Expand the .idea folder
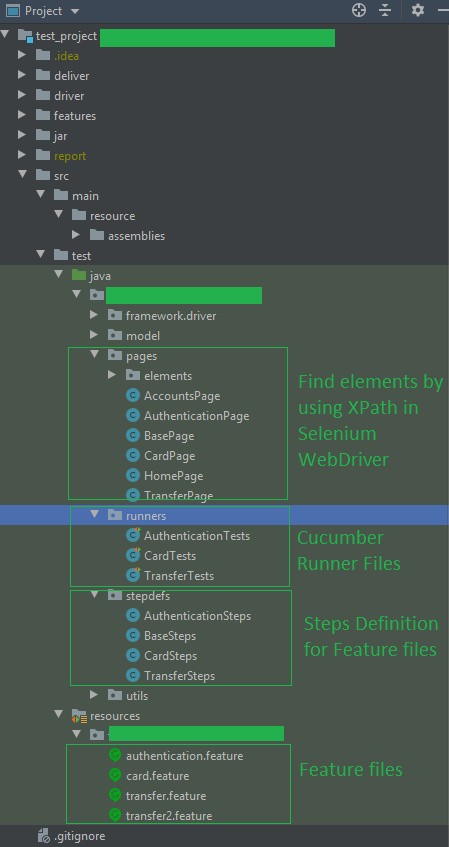The height and width of the screenshot is (847, 449). coord(22,55)
